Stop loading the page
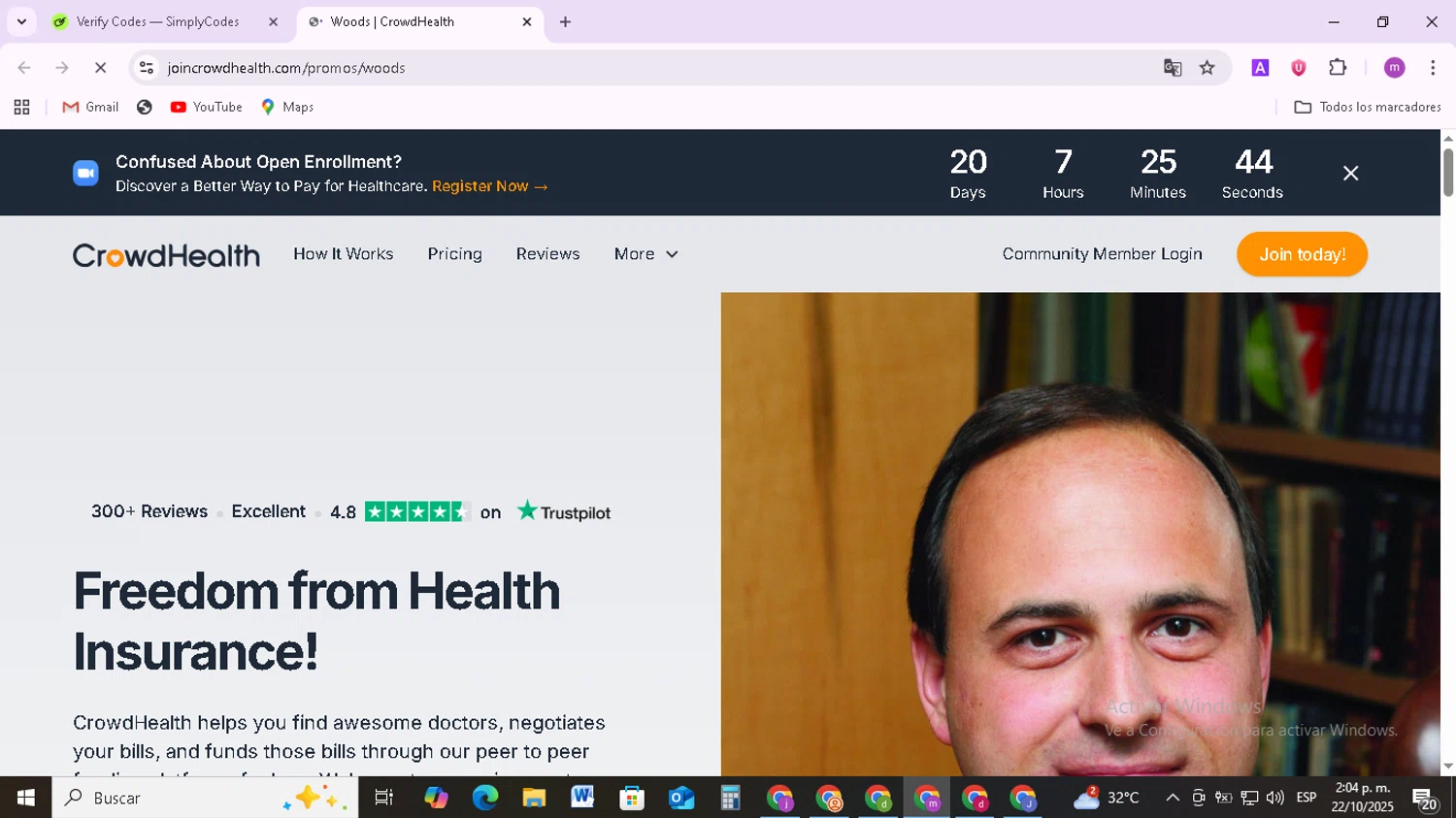This screenshot has height=818, width=1456. coord(100,68)
